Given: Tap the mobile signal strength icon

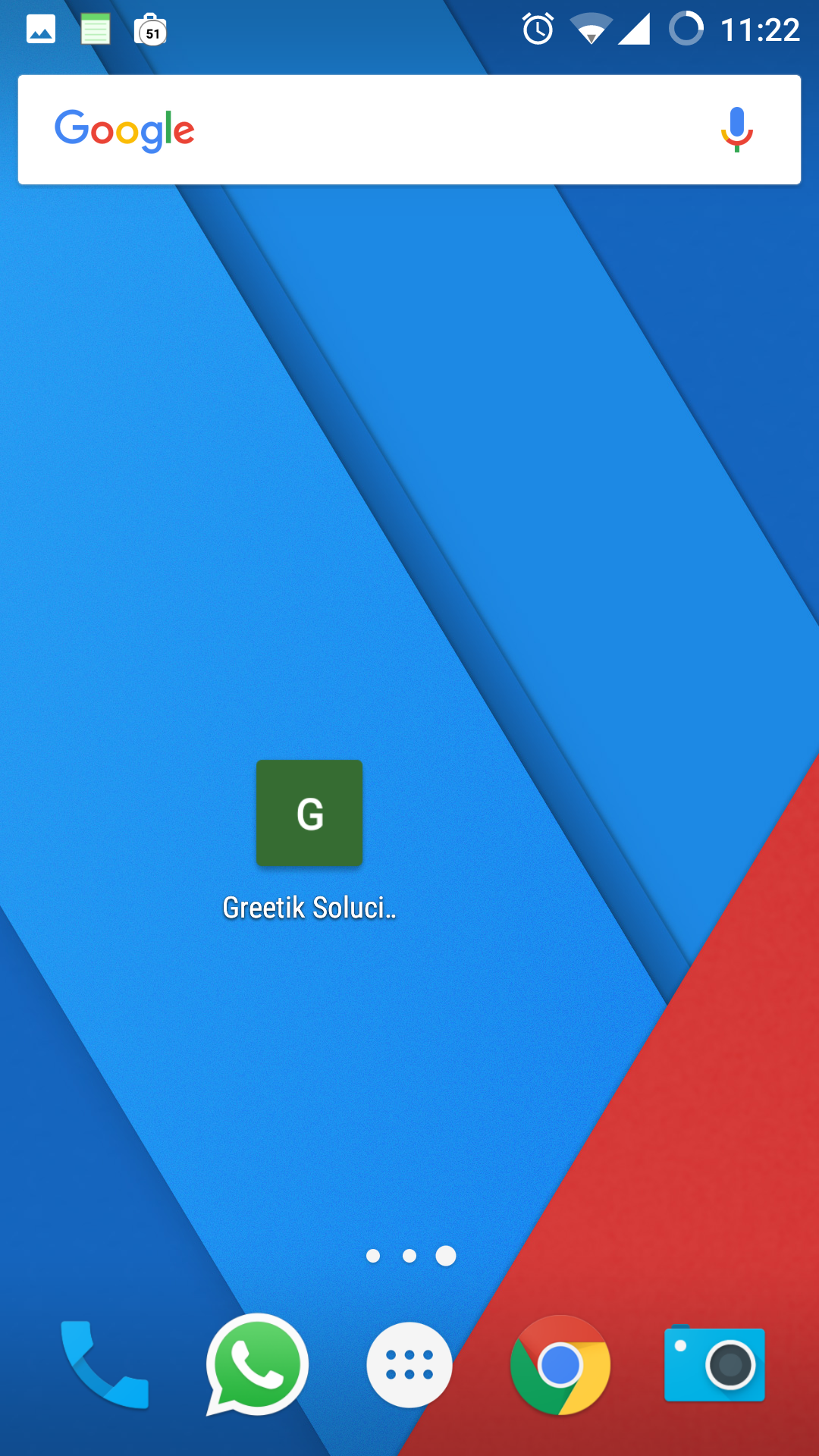Looking at the screenshot, I should pos(634,30).
